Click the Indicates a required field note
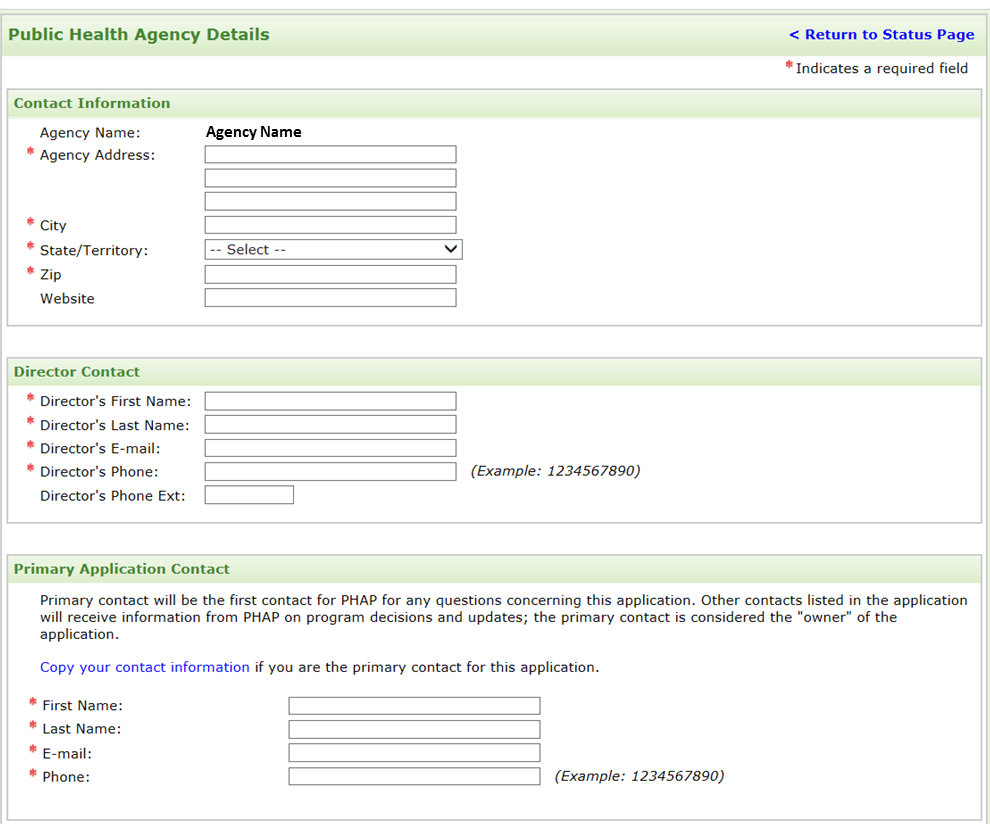Screen dimensions: 990x824 tap(881, 68)
